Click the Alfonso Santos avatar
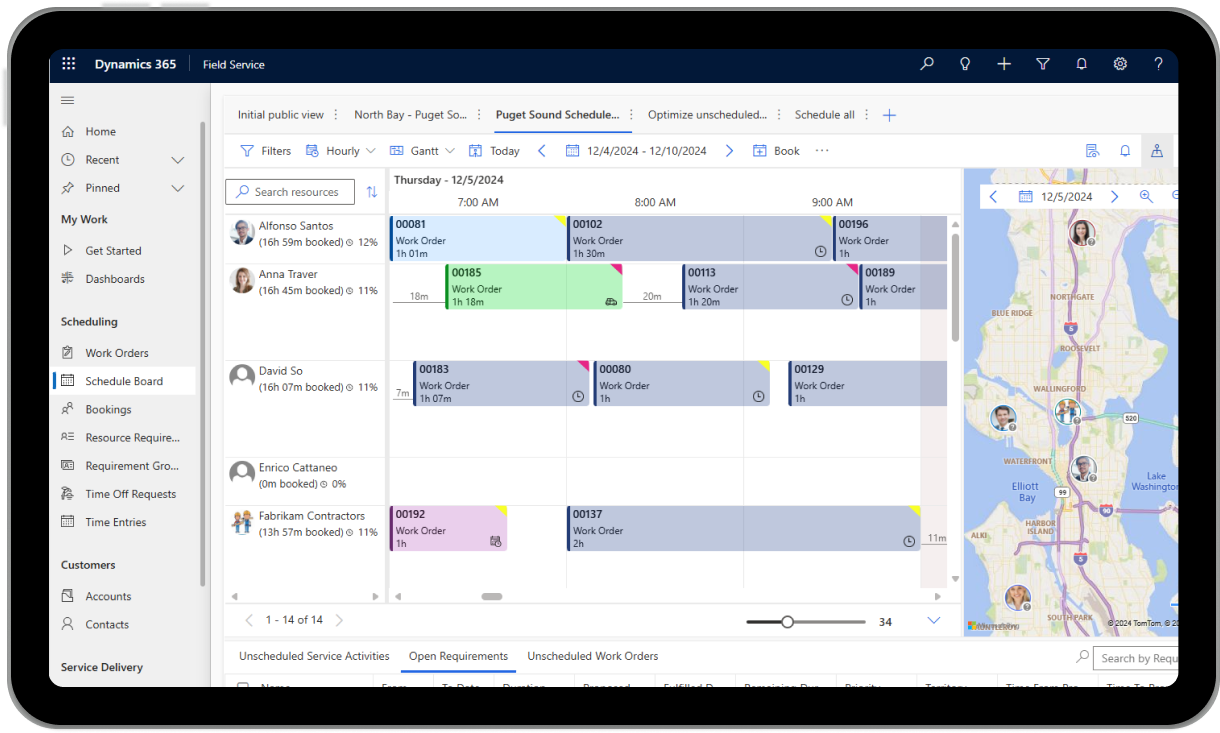Screen dimensions: 1220x733 pos(242,232)
